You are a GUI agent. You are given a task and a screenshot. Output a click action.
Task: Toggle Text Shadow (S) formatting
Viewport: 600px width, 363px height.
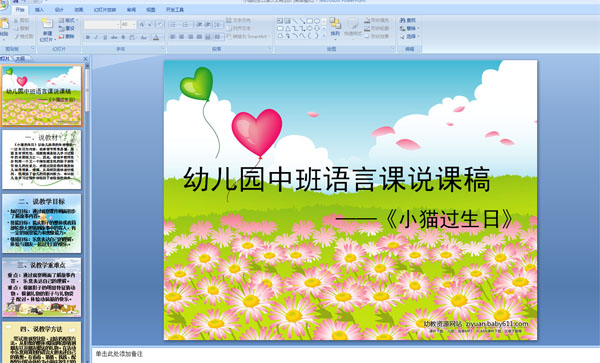pos(123,37)
